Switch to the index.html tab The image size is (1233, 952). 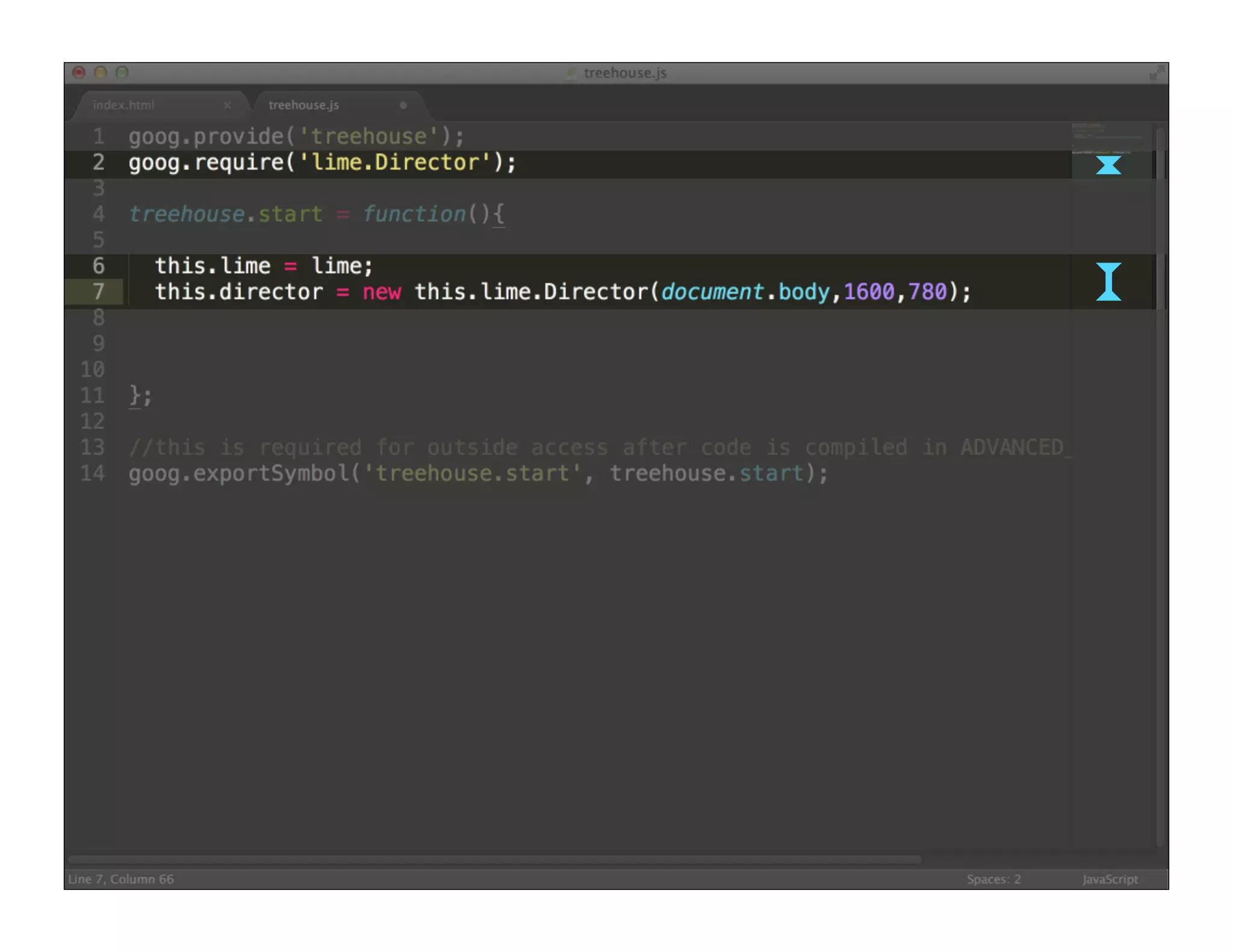click(124, 105)
